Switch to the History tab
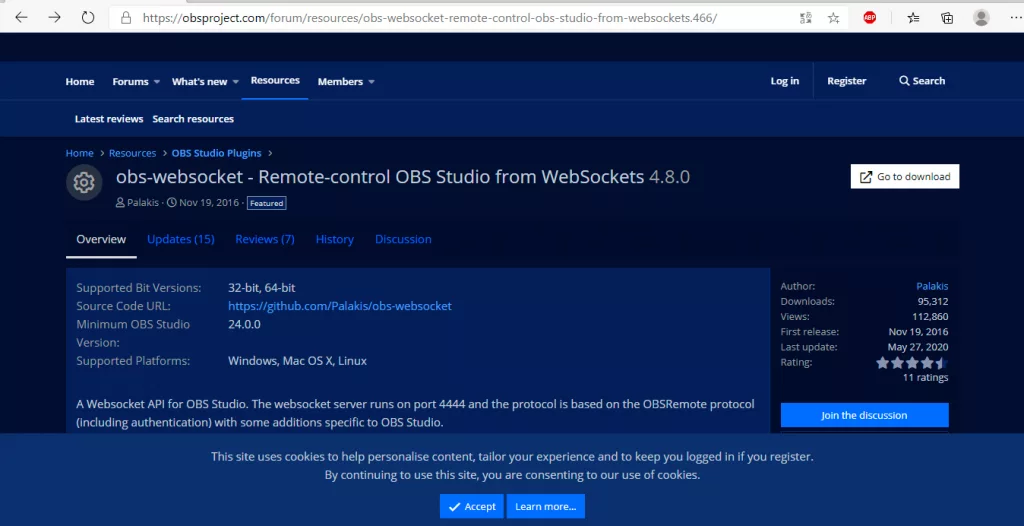 tap(334, 239)
